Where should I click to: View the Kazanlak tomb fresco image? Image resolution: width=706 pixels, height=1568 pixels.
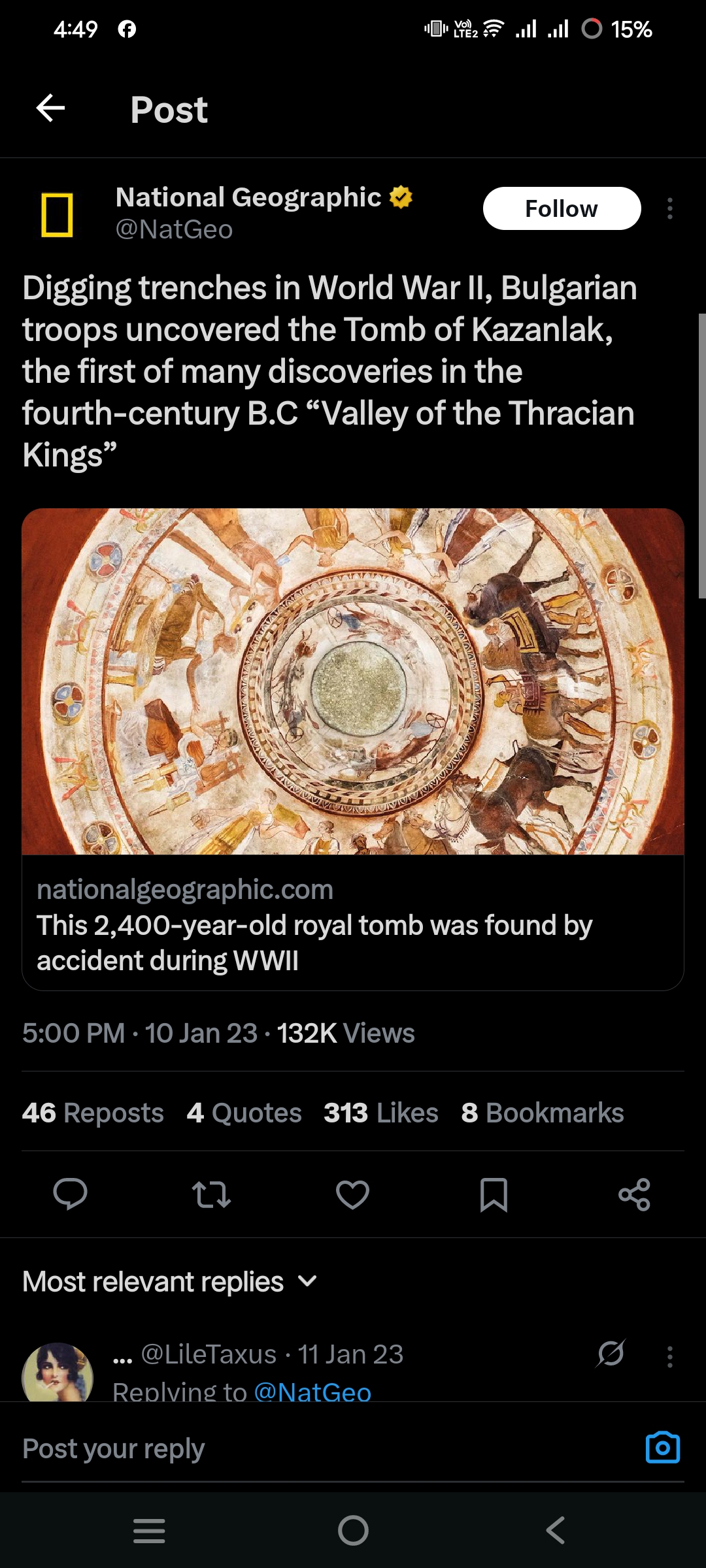(353, 681)
